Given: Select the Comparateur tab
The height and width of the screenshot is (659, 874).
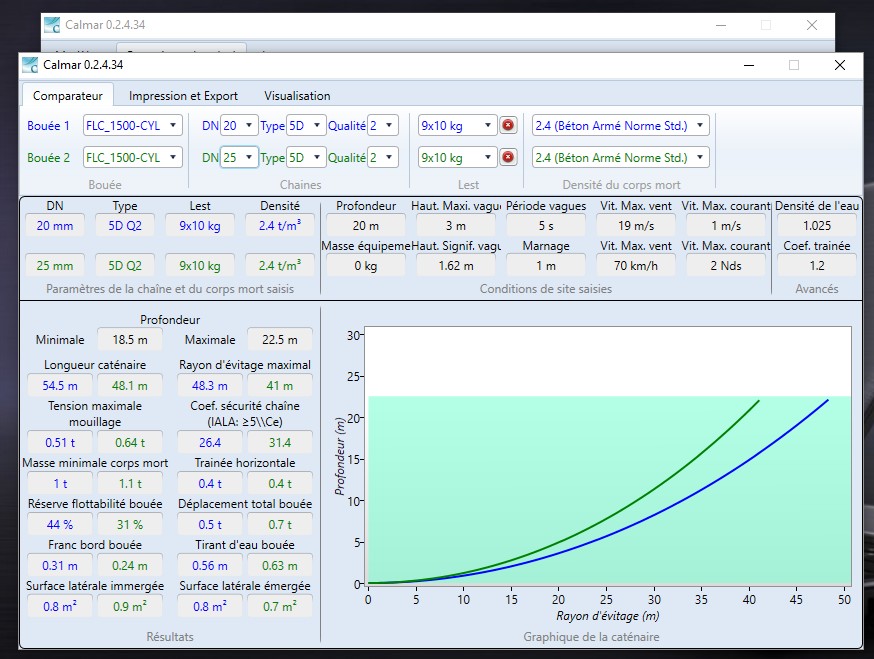Looking at the screenshot, I should 68,96.
